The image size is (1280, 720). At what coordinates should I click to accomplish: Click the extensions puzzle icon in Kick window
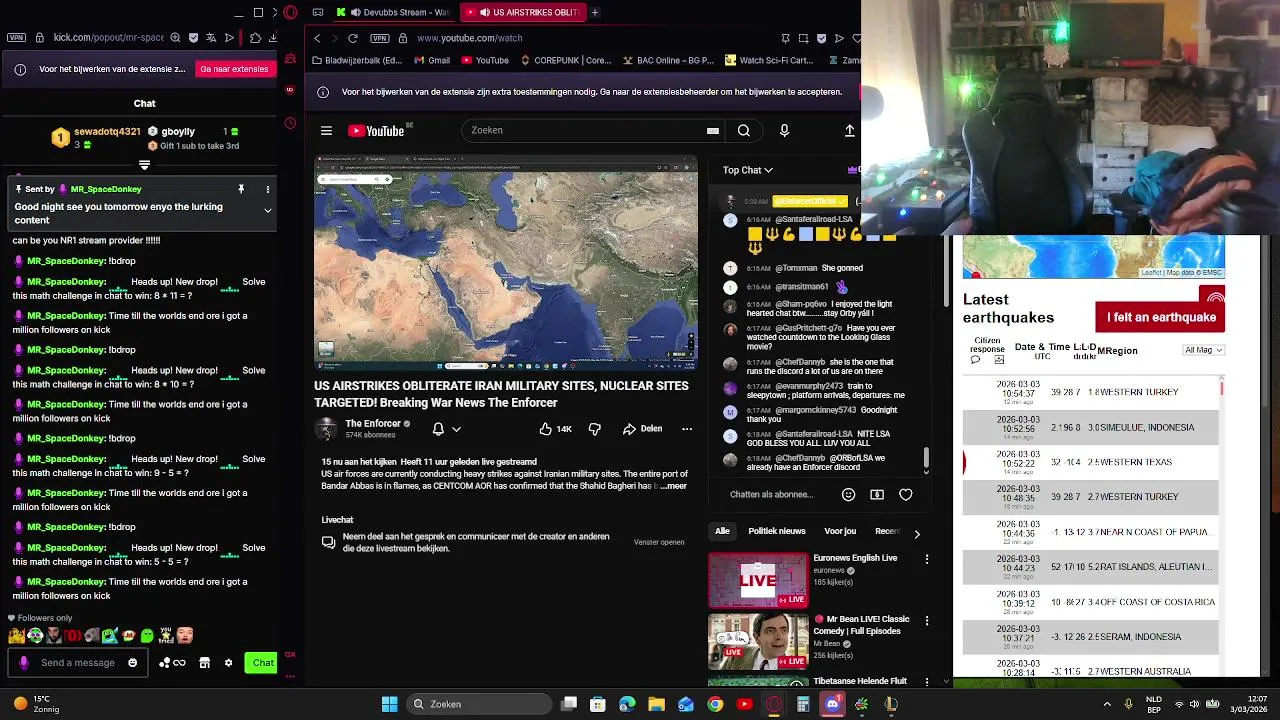pyautogui.click(x=255, y=38)
